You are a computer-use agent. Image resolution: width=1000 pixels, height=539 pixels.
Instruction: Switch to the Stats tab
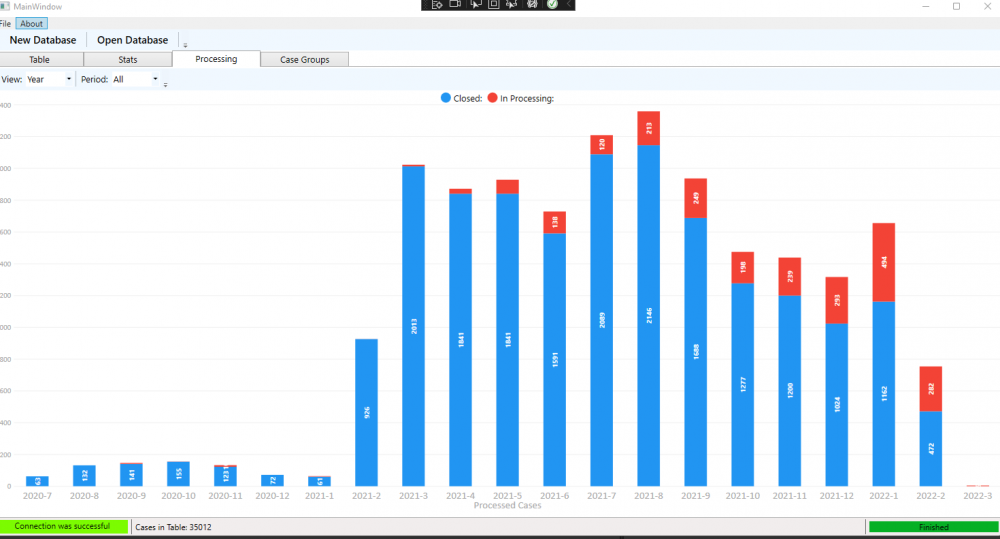[128, 59]
